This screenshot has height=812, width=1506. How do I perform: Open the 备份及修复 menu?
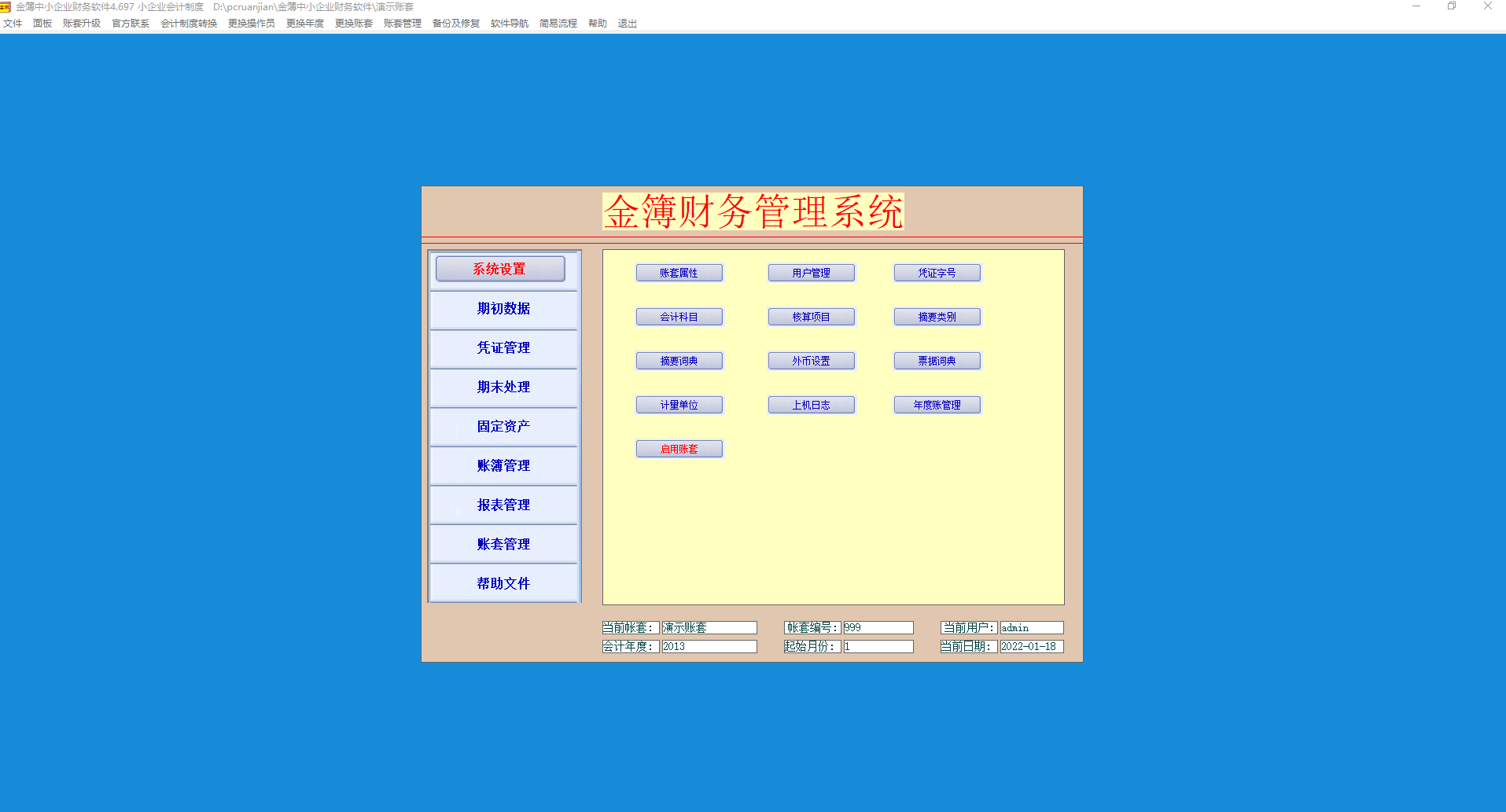456,24
